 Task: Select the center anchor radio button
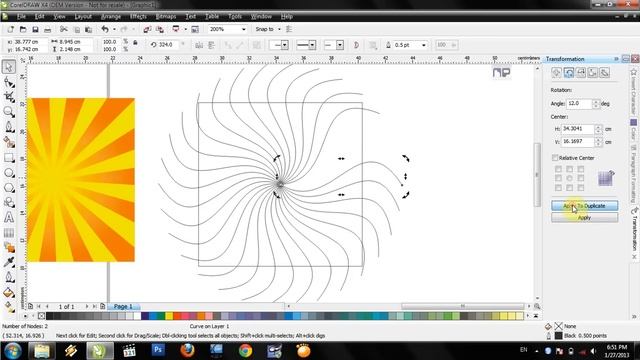[569, 178]
